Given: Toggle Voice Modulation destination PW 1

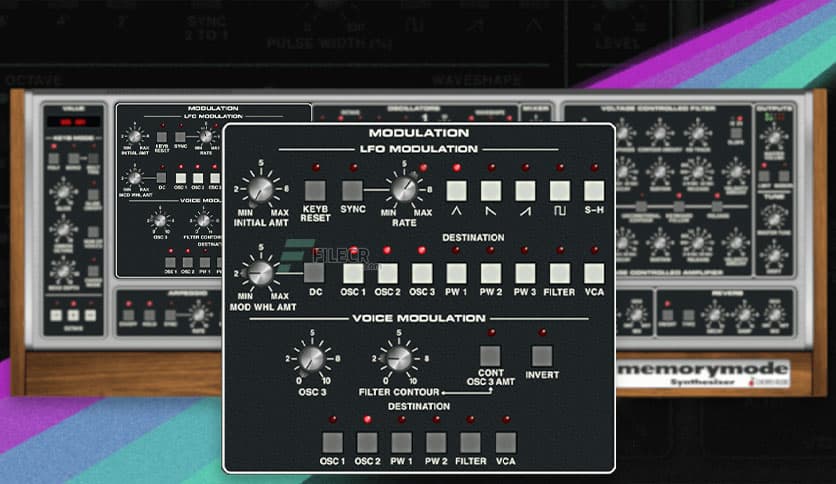Looking at the screenshot, I should point(401,442).
